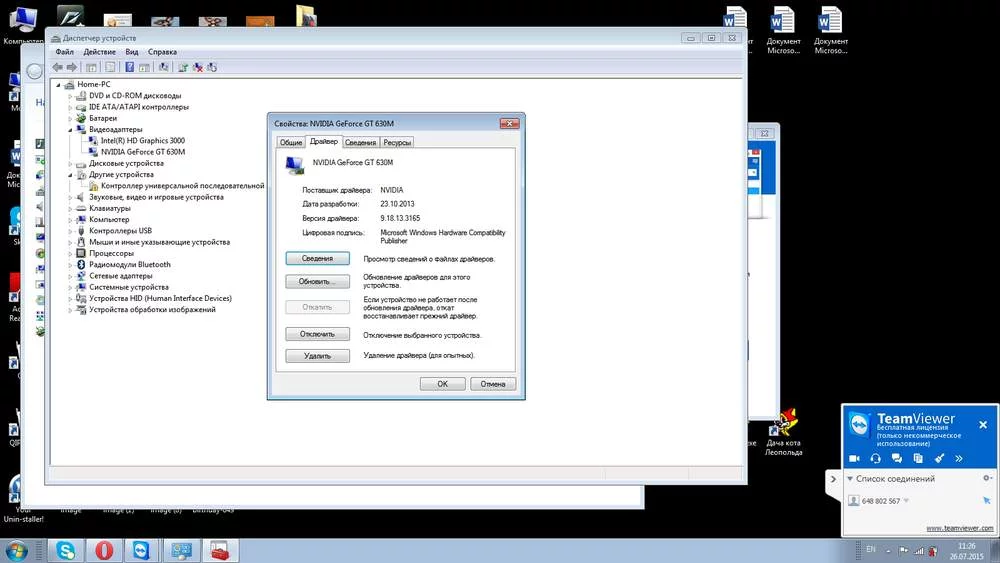Open dropdown next to 648 802 567

coord(906,501)
